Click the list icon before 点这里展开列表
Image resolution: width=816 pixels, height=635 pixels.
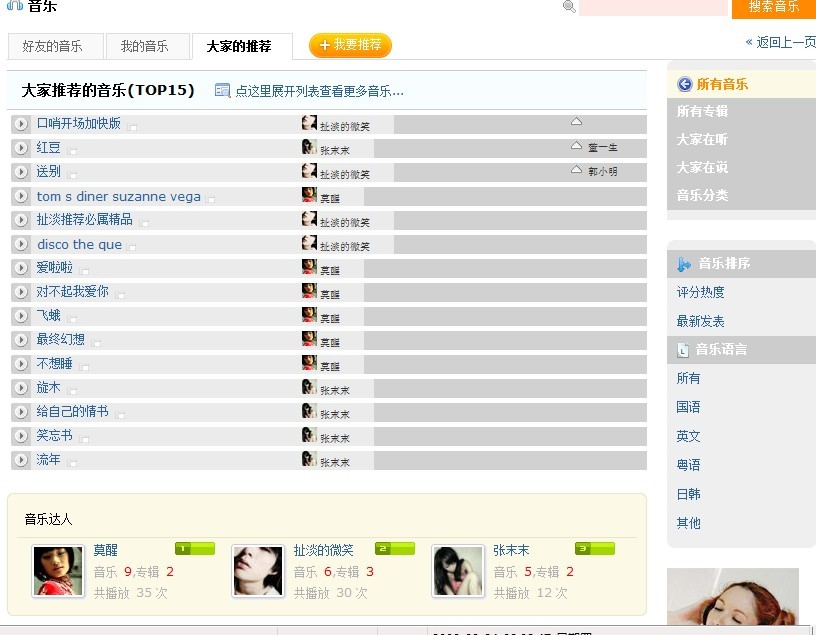point(222,91)
